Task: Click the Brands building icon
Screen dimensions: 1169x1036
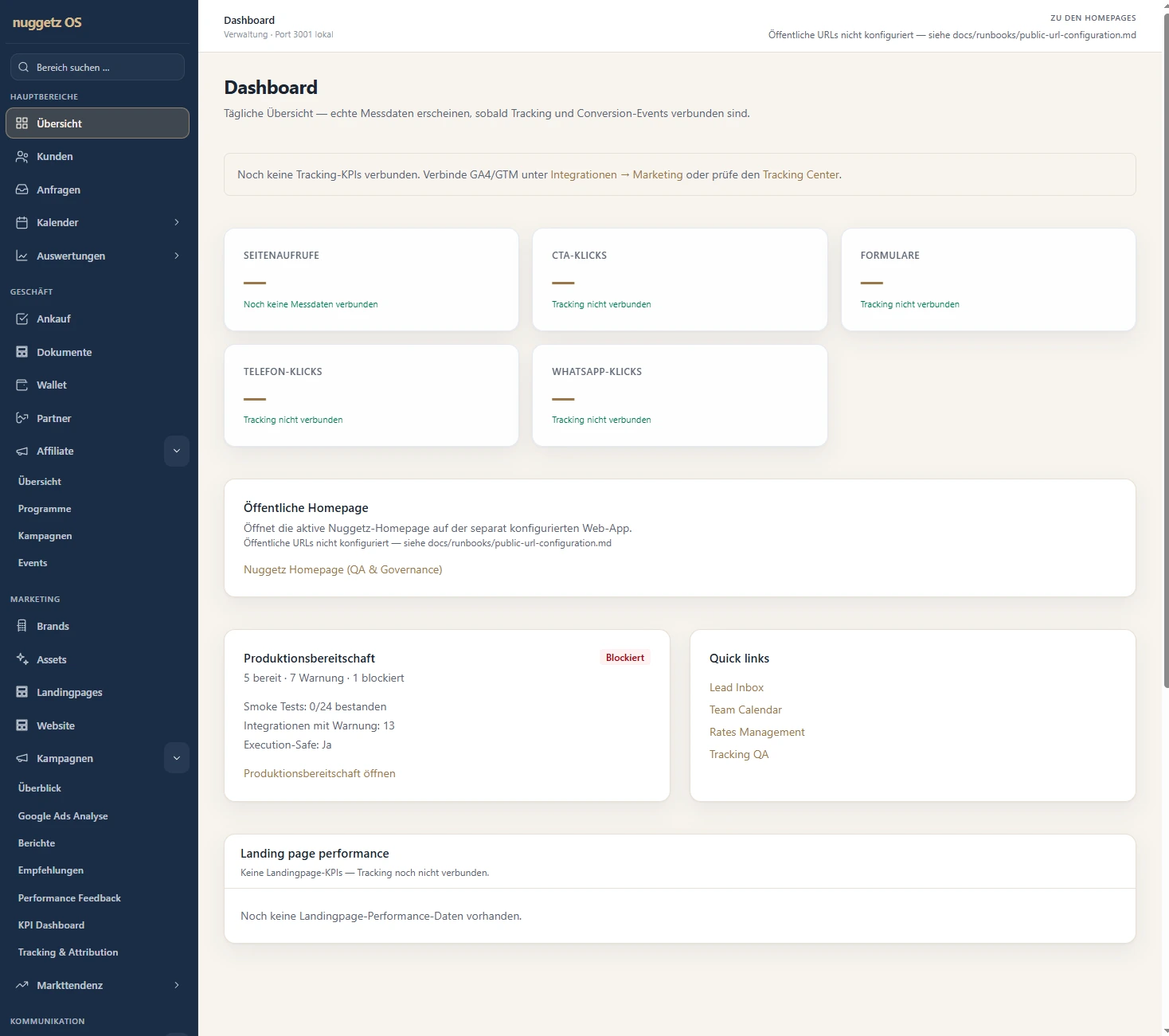Action: click(x=22, y=626)
